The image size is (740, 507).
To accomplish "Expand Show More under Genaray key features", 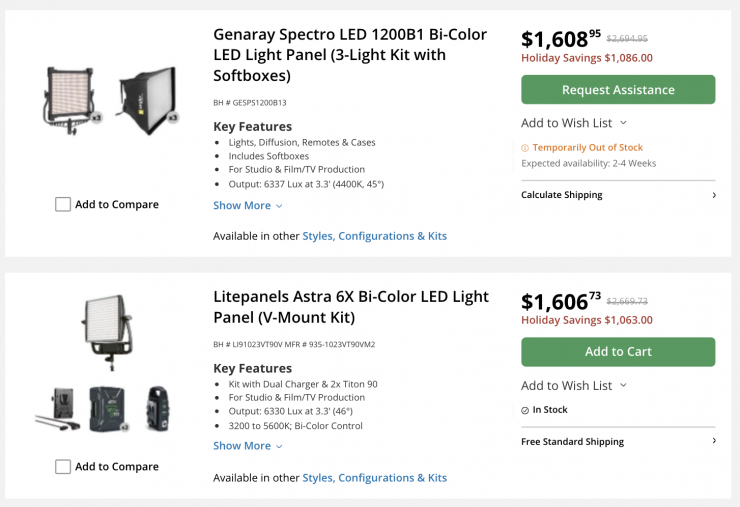I will tap(248, 205).
